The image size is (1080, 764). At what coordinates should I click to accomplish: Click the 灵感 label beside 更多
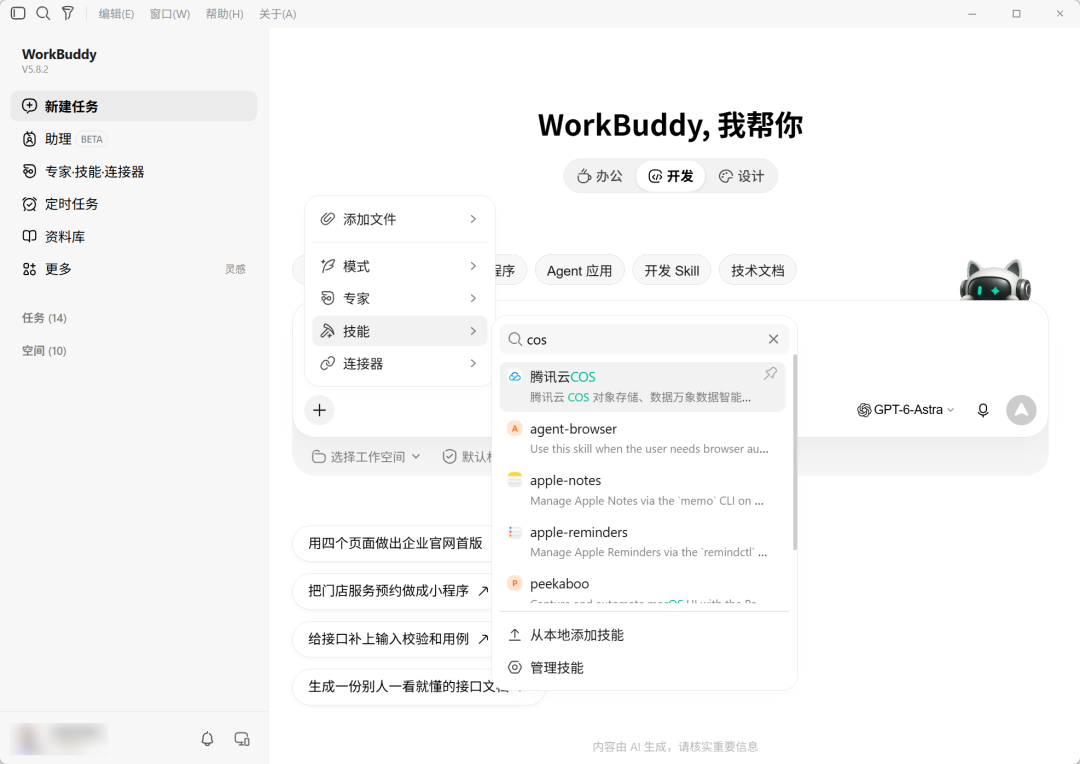pyautogui.click(x=235, y=269)
